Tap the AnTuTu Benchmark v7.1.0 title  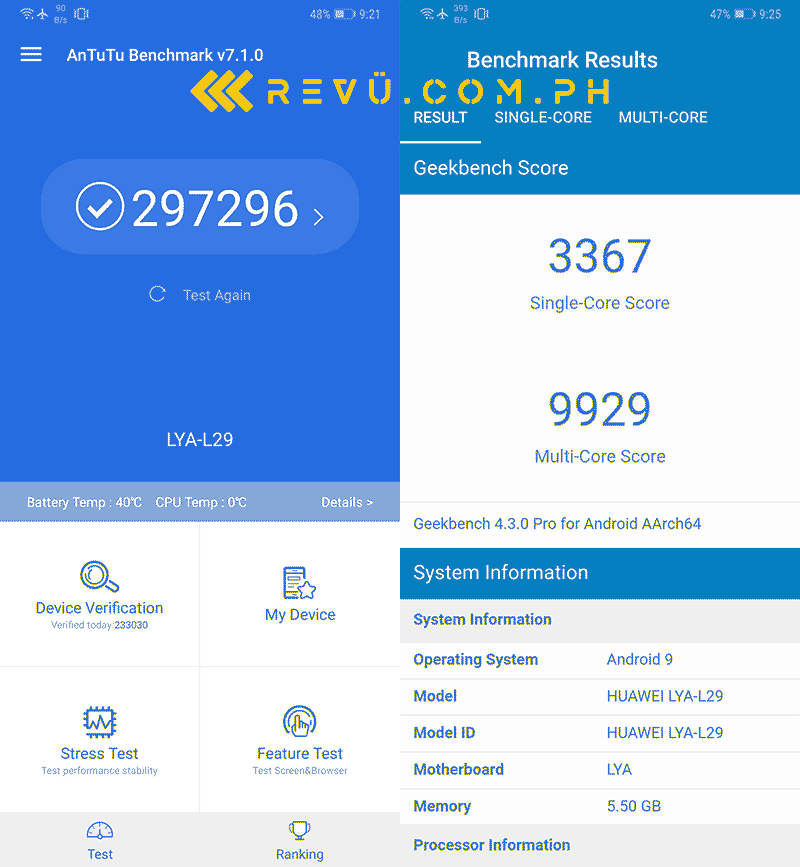[165, 55]
